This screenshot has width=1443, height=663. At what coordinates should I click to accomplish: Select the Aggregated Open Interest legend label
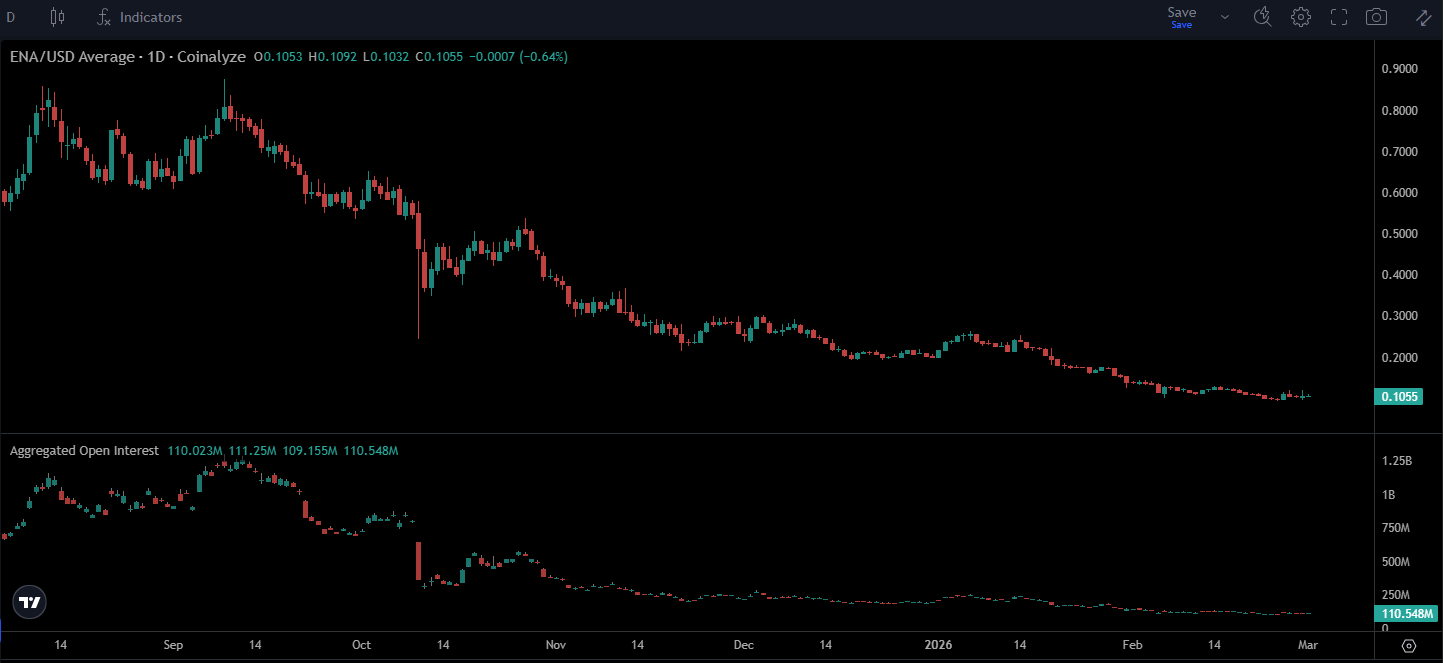tap(84, 451)
